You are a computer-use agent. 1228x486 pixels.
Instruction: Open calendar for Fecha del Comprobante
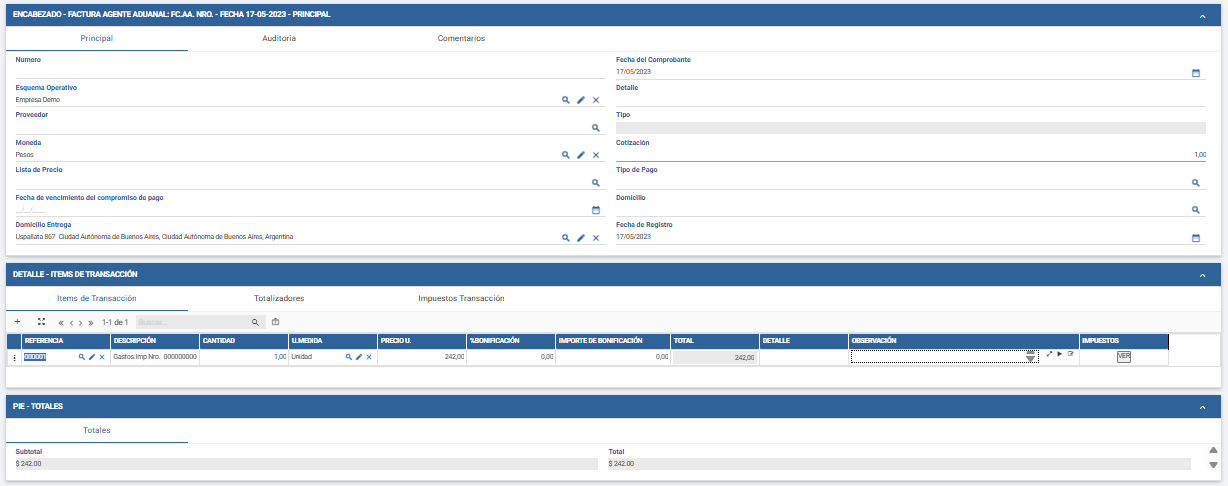coord(1196,73)
